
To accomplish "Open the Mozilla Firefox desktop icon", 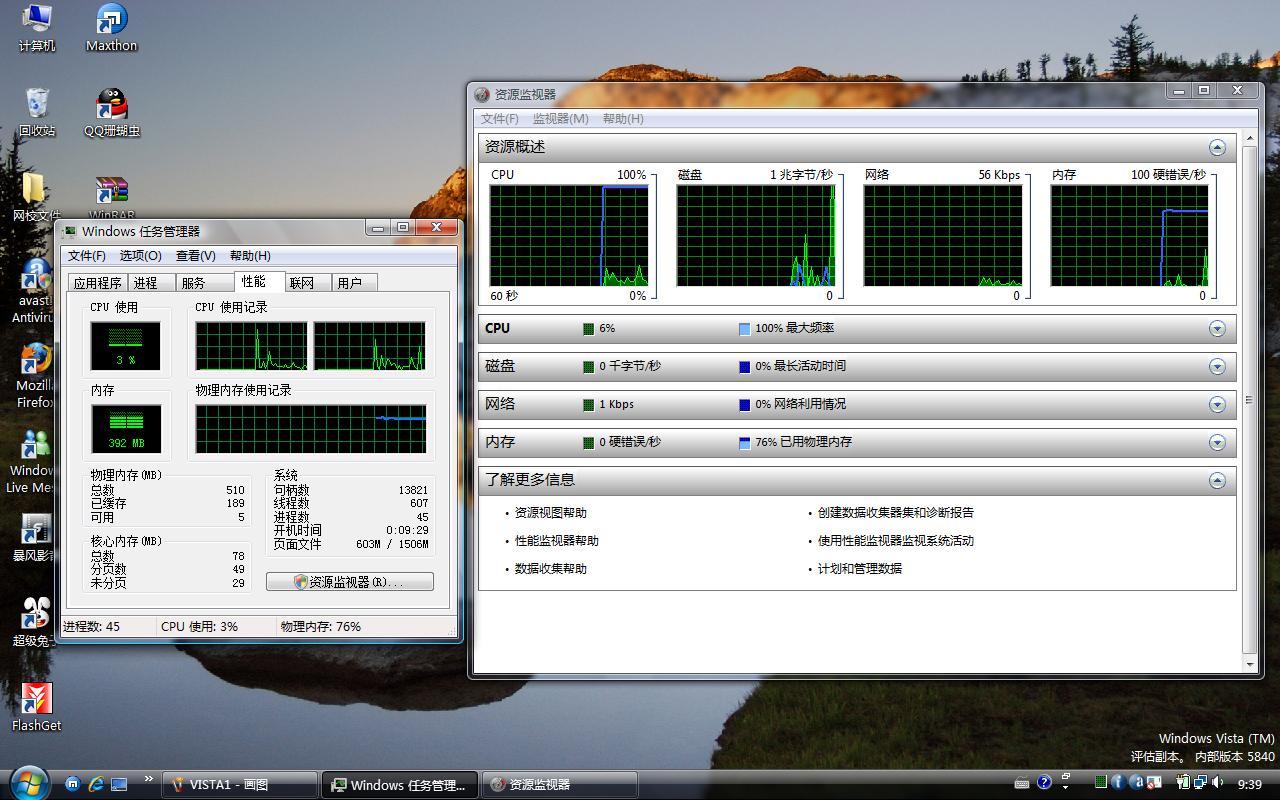I will [36, 362].
